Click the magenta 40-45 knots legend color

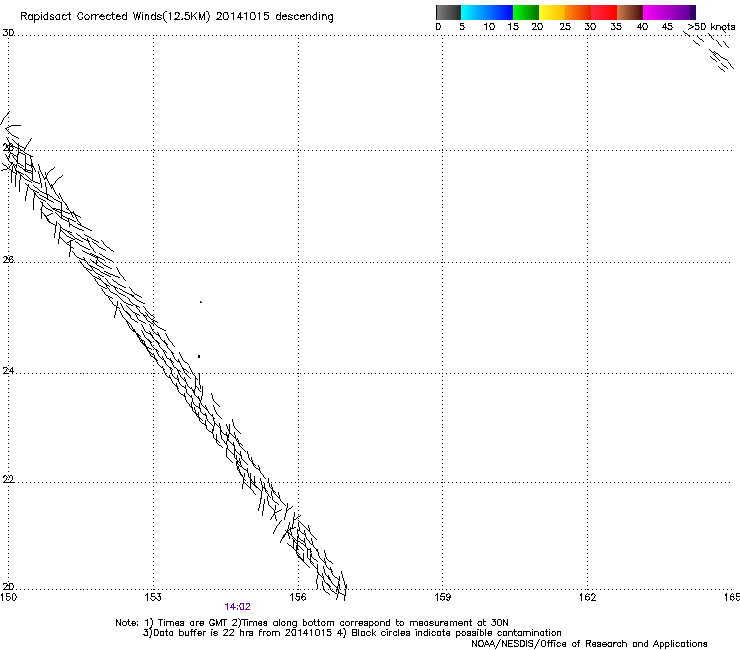point(656,12)
